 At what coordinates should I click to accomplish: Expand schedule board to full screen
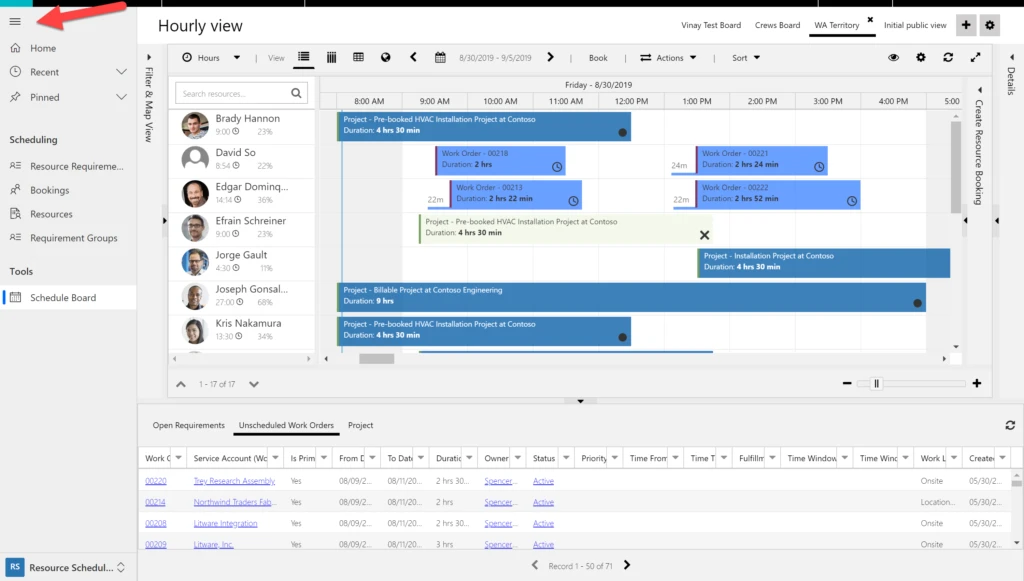(976, 58)
